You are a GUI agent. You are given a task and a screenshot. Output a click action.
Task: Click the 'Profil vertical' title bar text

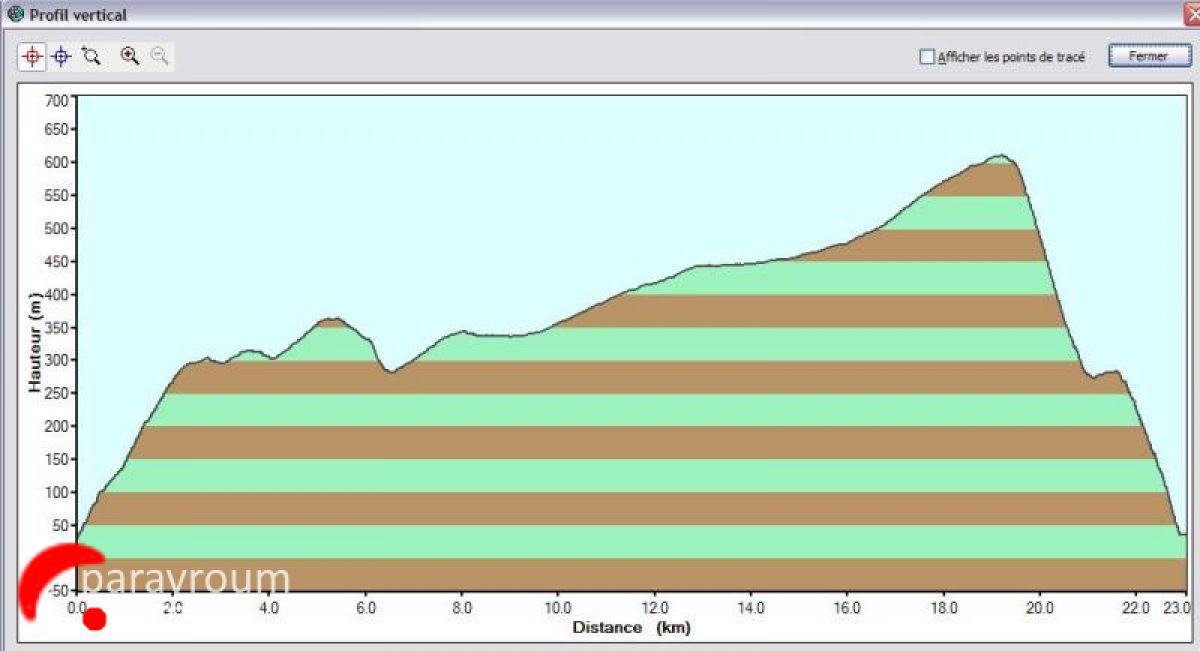tap(78, 16)
